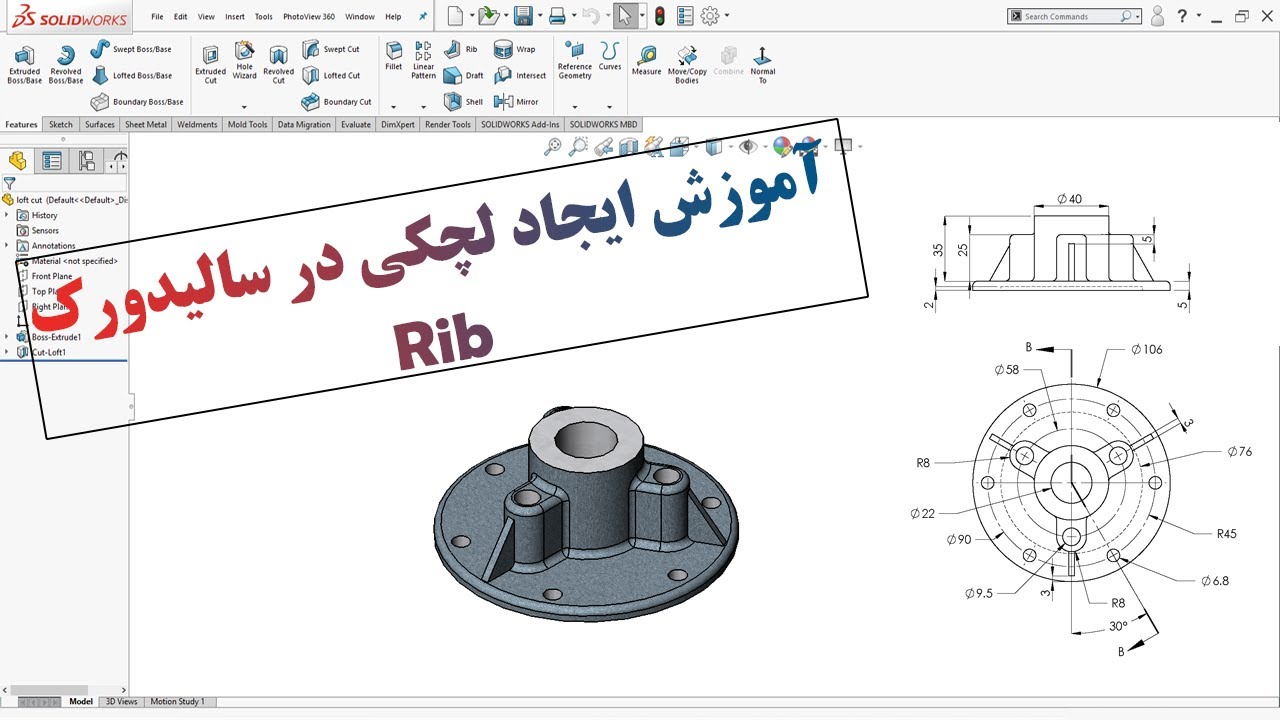Select the Extruded Boss/Base tool
Screen dimensions: 1280x720
(x=24, y=64)
